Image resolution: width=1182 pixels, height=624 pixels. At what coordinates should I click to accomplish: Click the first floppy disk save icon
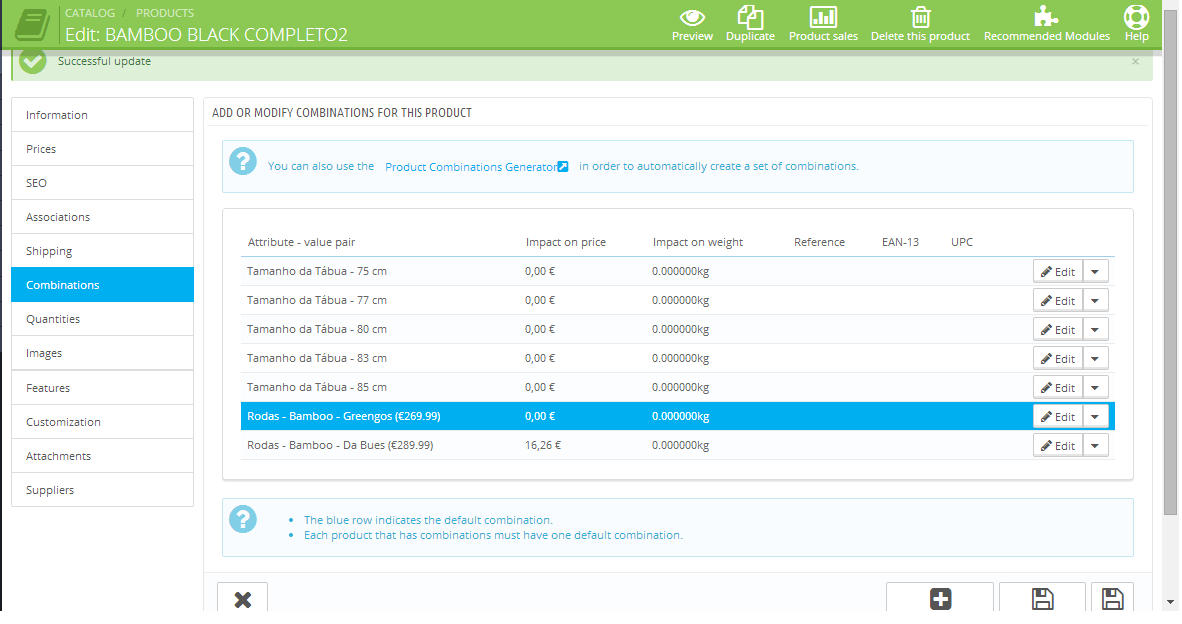pyautogui.click(x=1043, y=599)
